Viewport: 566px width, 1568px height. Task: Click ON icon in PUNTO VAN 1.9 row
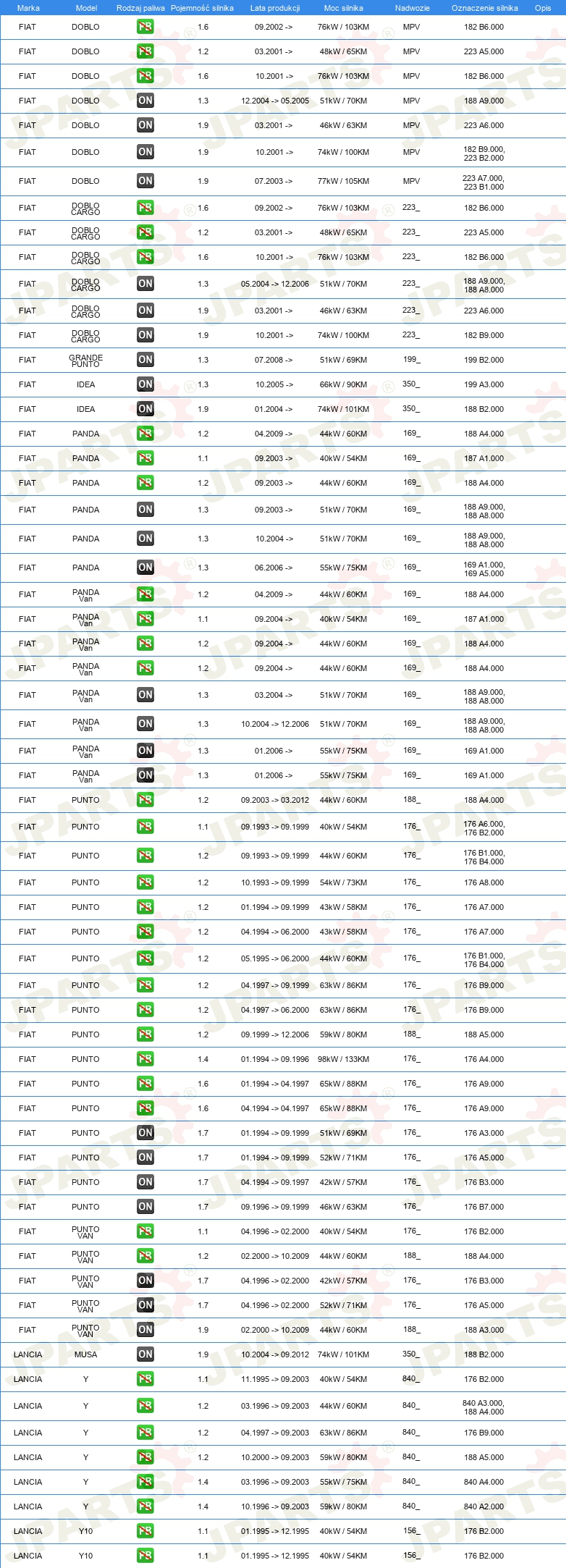(x=145, y=1330)
